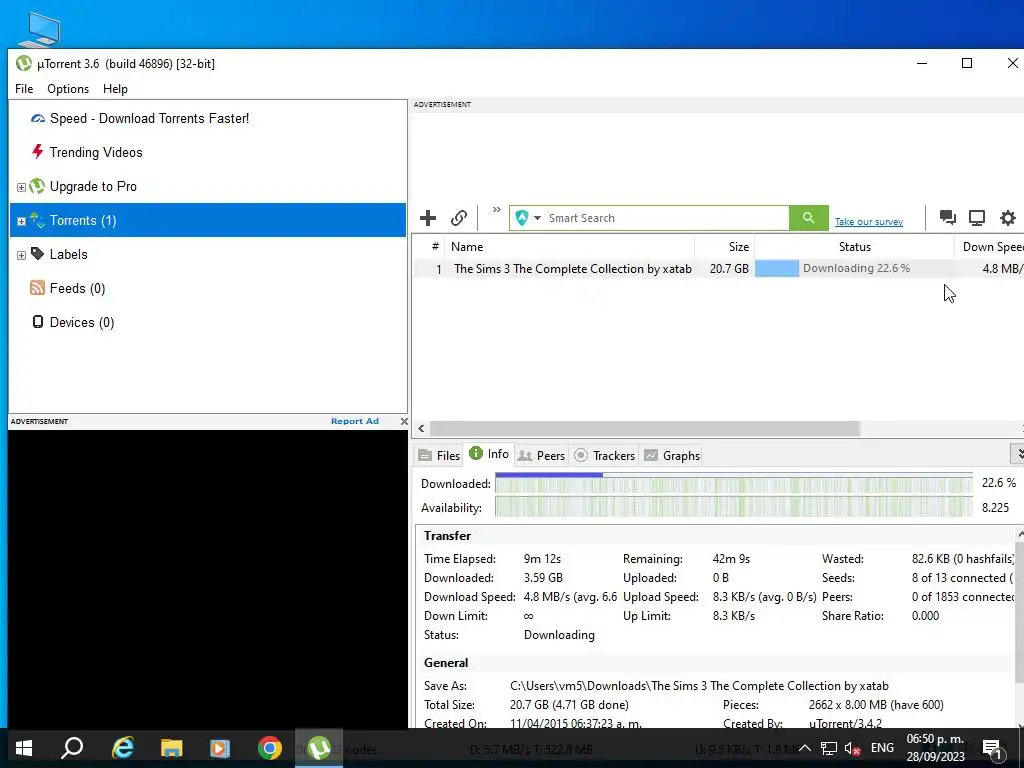Viewport: 1024px width, 768px height.
Task: Launch Google Chrome from taskbar
Action: pos(269,748)
